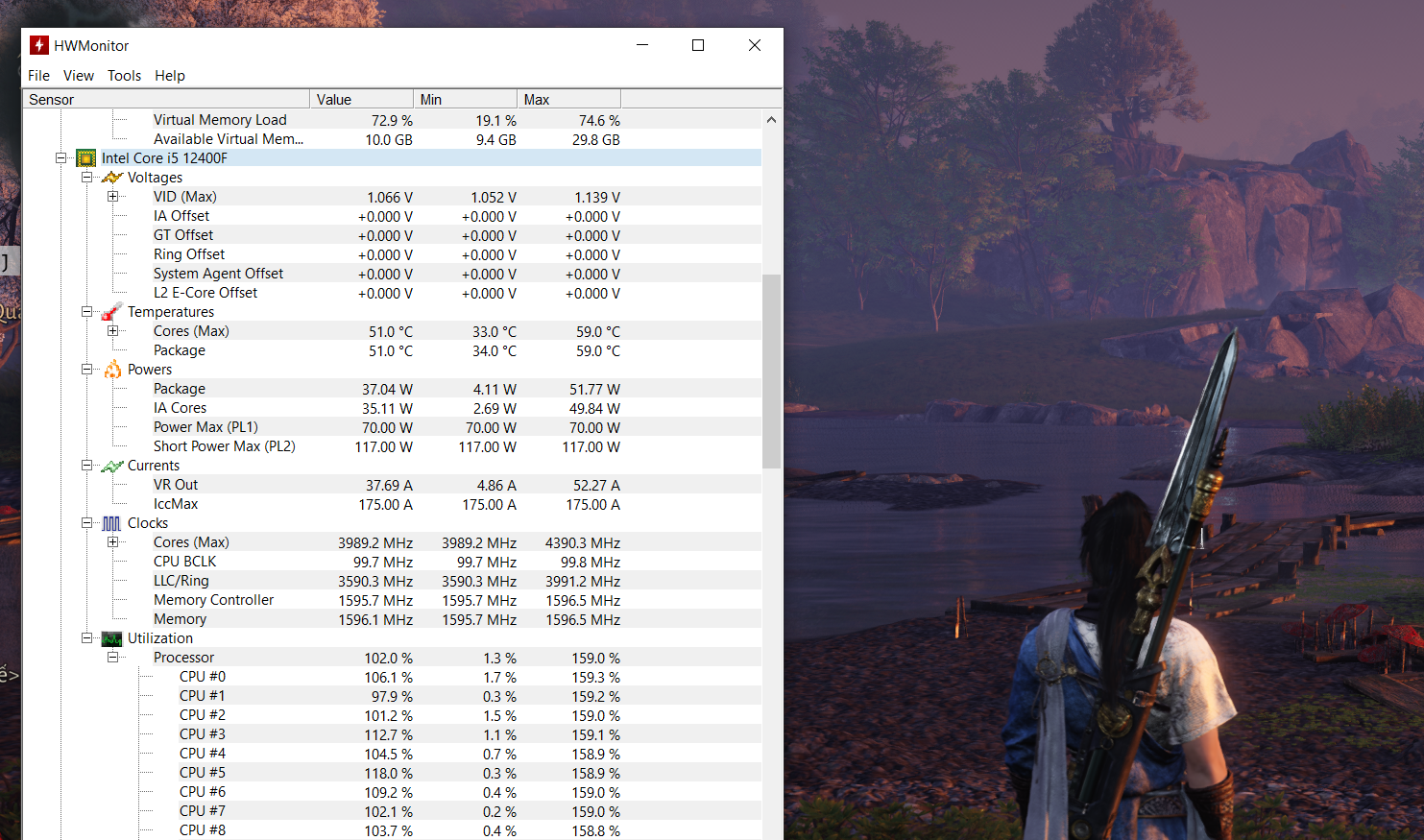
Task: Collapse the Powers section
Action: point(86,370)
